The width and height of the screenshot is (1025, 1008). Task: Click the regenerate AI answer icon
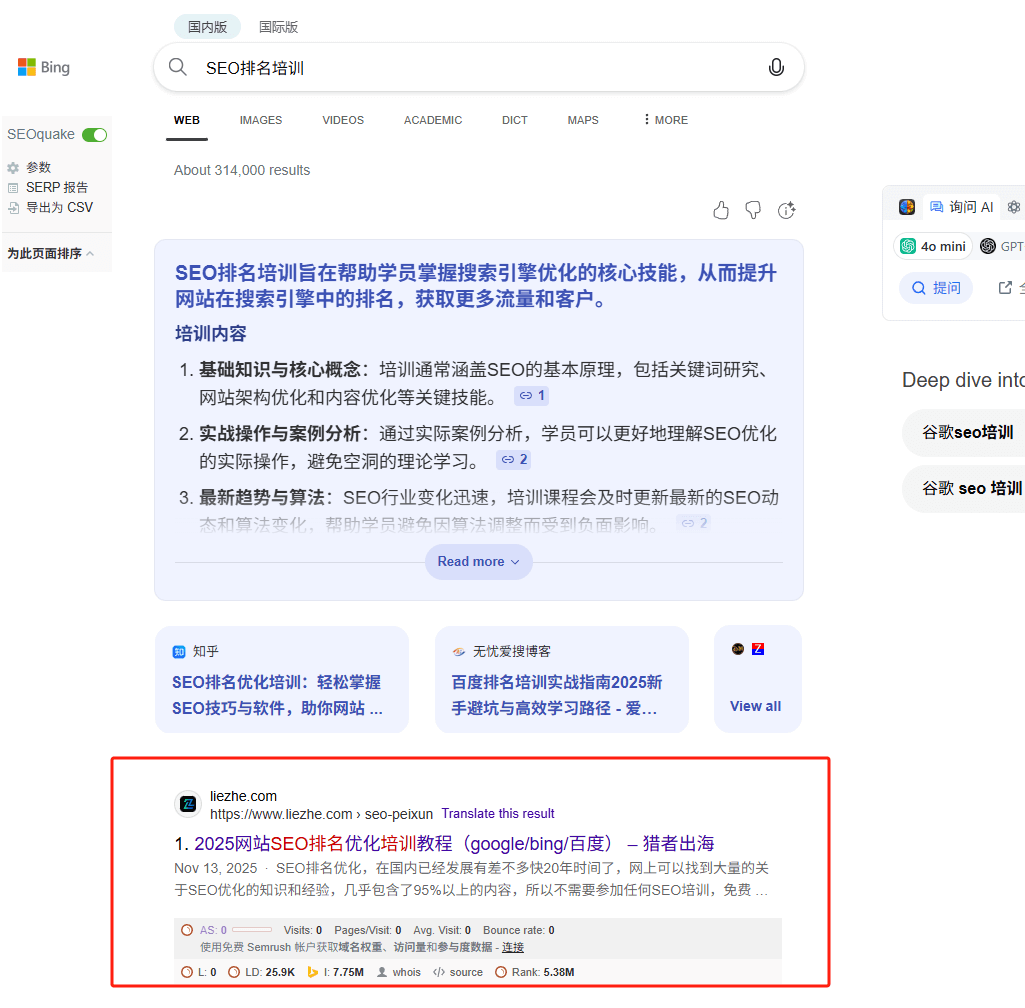(x=786, y=210)
